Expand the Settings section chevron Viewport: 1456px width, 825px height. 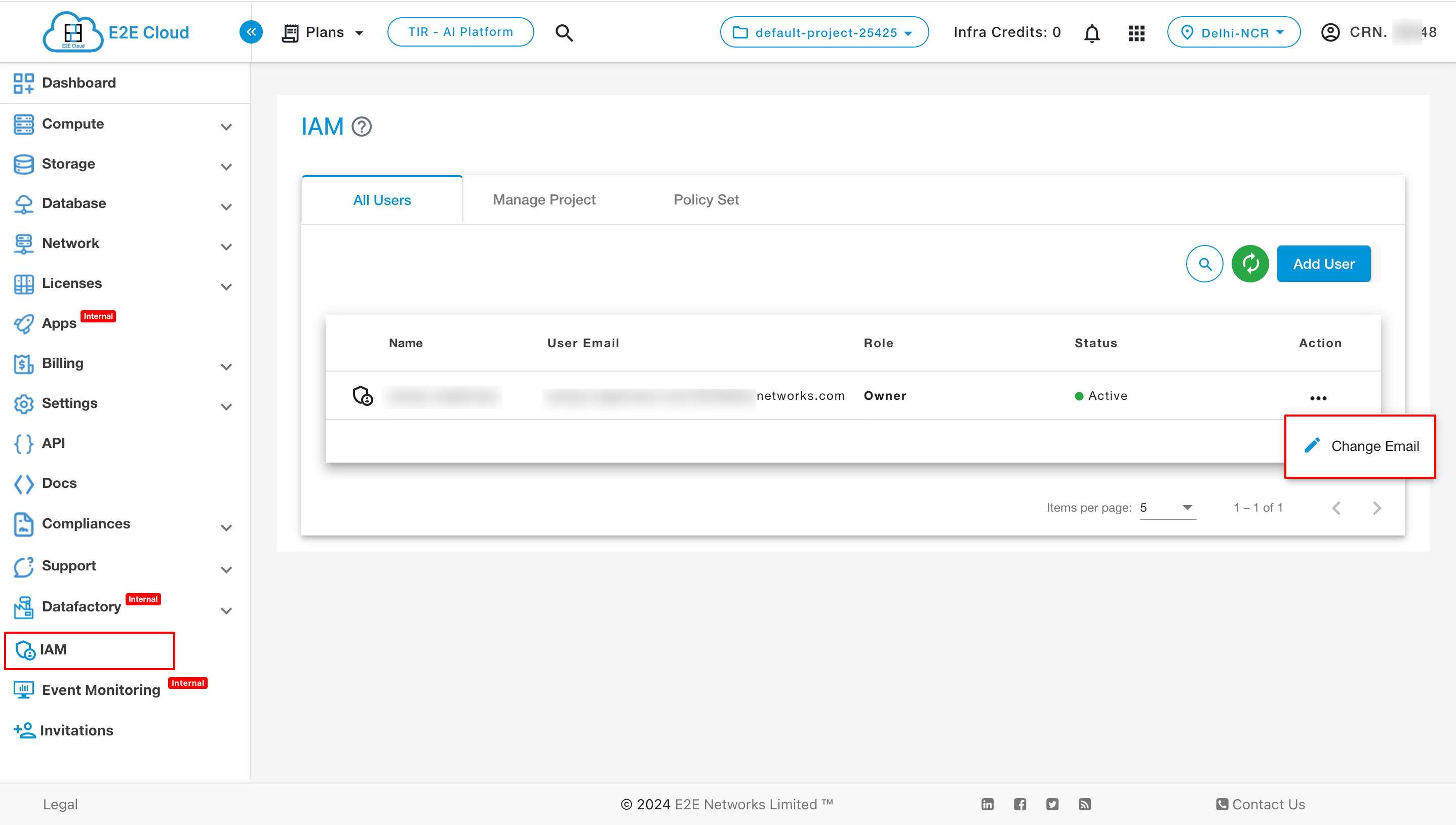(226, 406)
